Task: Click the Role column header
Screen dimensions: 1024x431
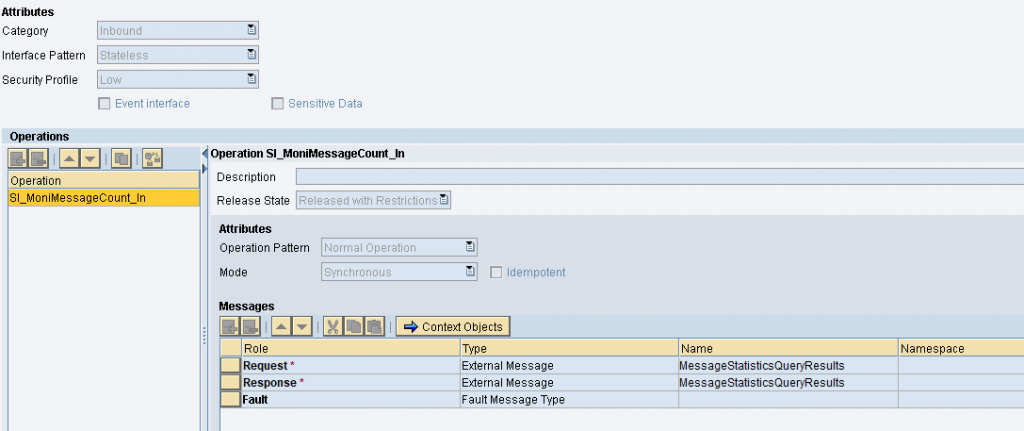Action: pos(351,349)
